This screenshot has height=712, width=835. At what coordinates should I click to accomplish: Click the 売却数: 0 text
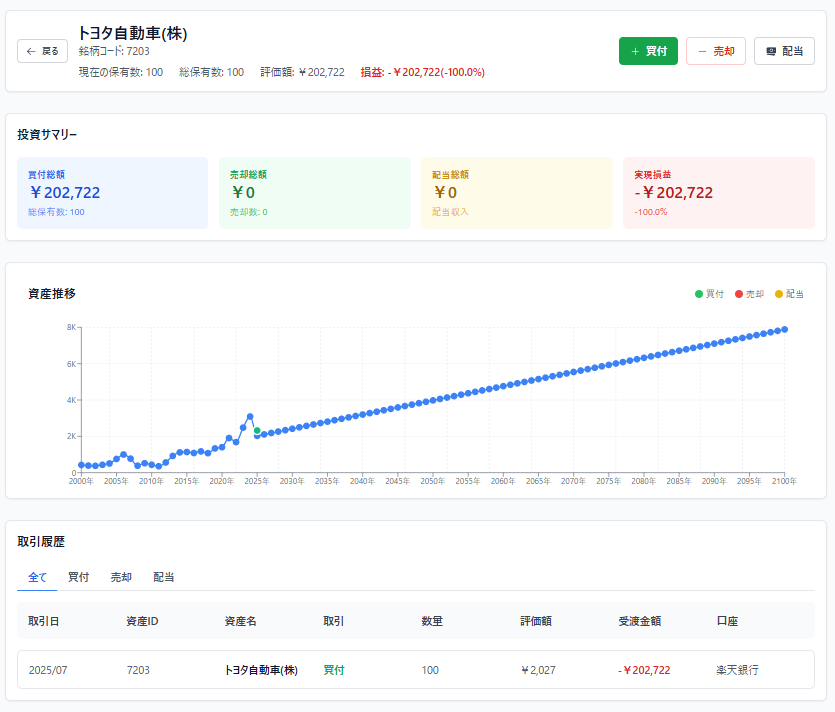[x=249, y=212]
